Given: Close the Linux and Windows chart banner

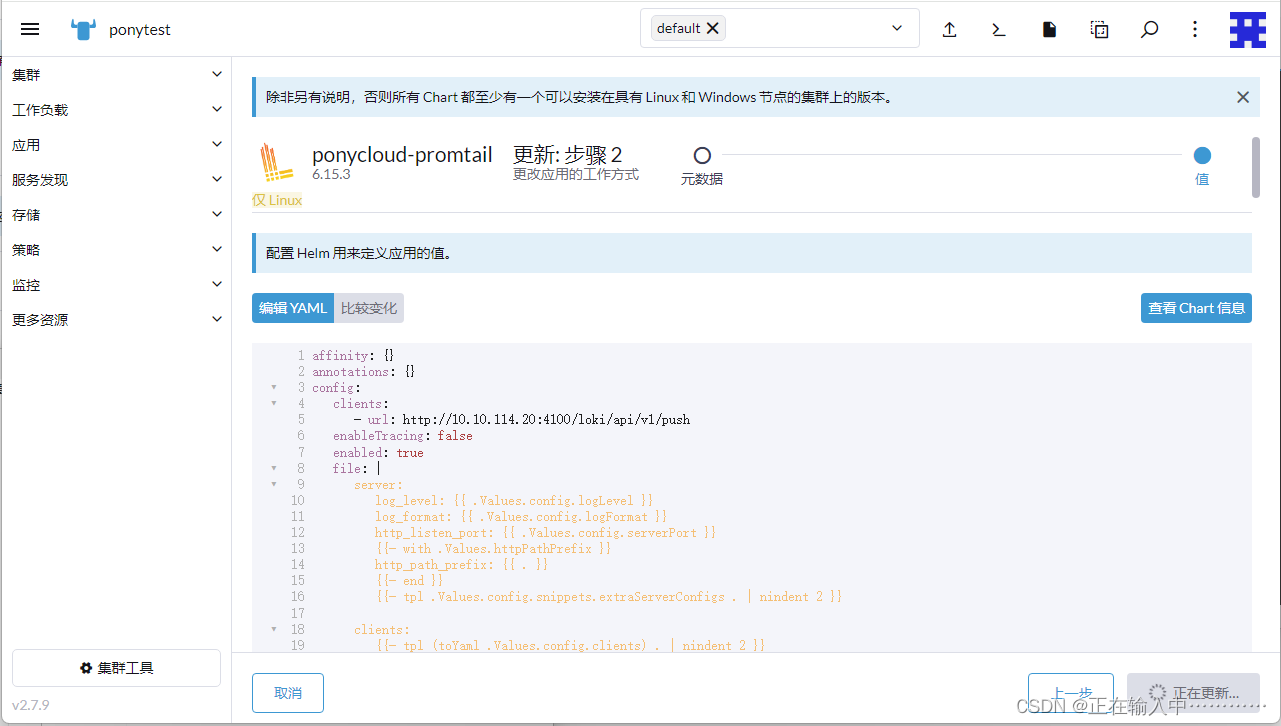Looking at the screenshot, I should coord(1243,97).
